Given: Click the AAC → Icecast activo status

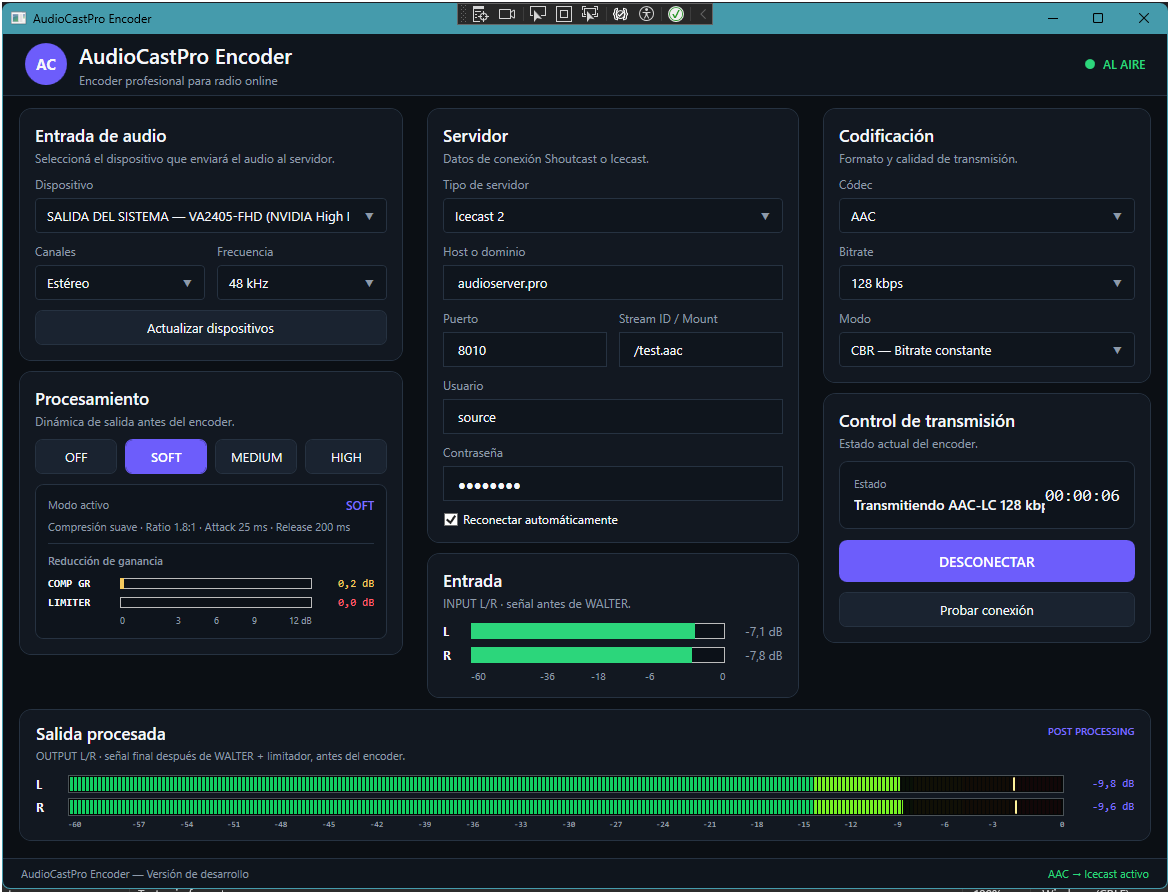Looking at the screenshot, I should (x=1098, y=874).
